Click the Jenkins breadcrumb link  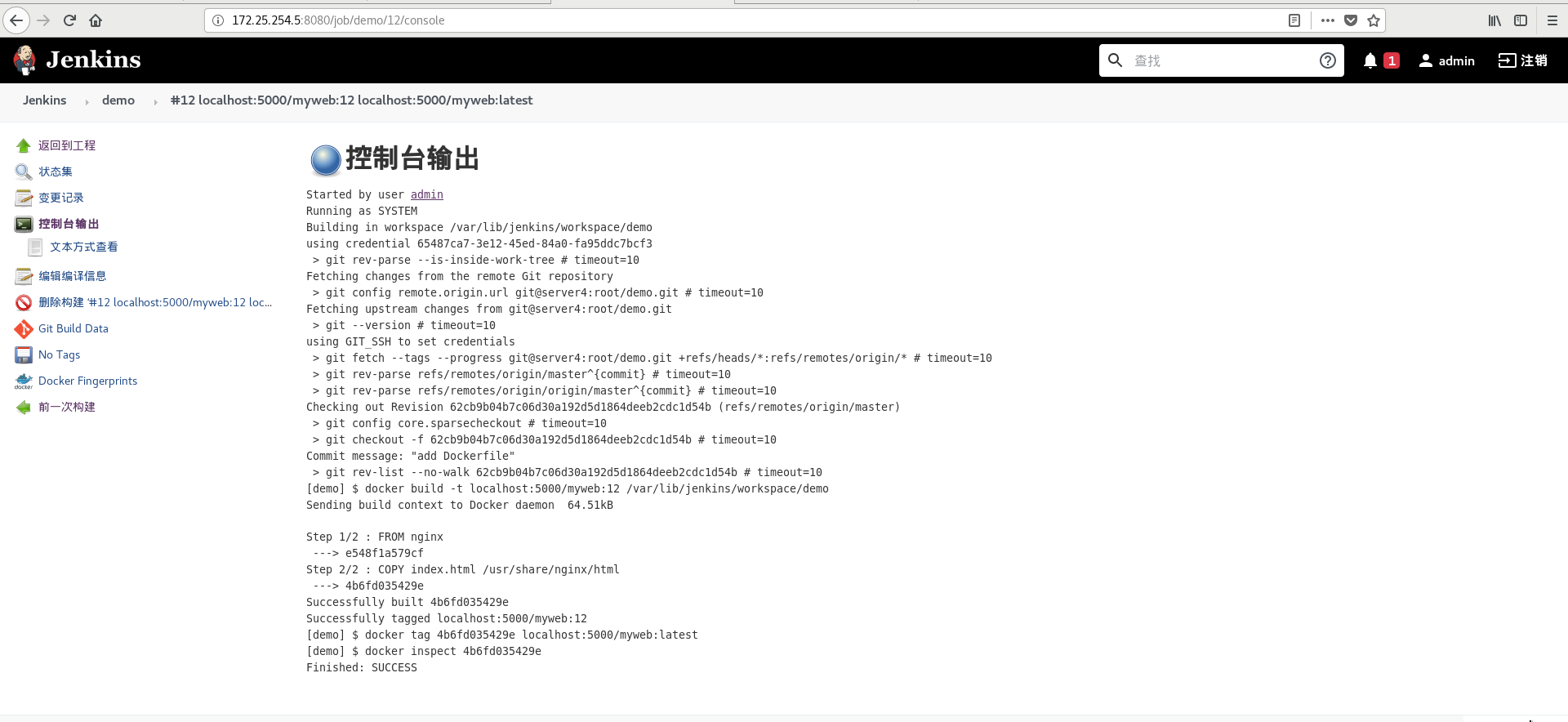click(x=45, y=100)
